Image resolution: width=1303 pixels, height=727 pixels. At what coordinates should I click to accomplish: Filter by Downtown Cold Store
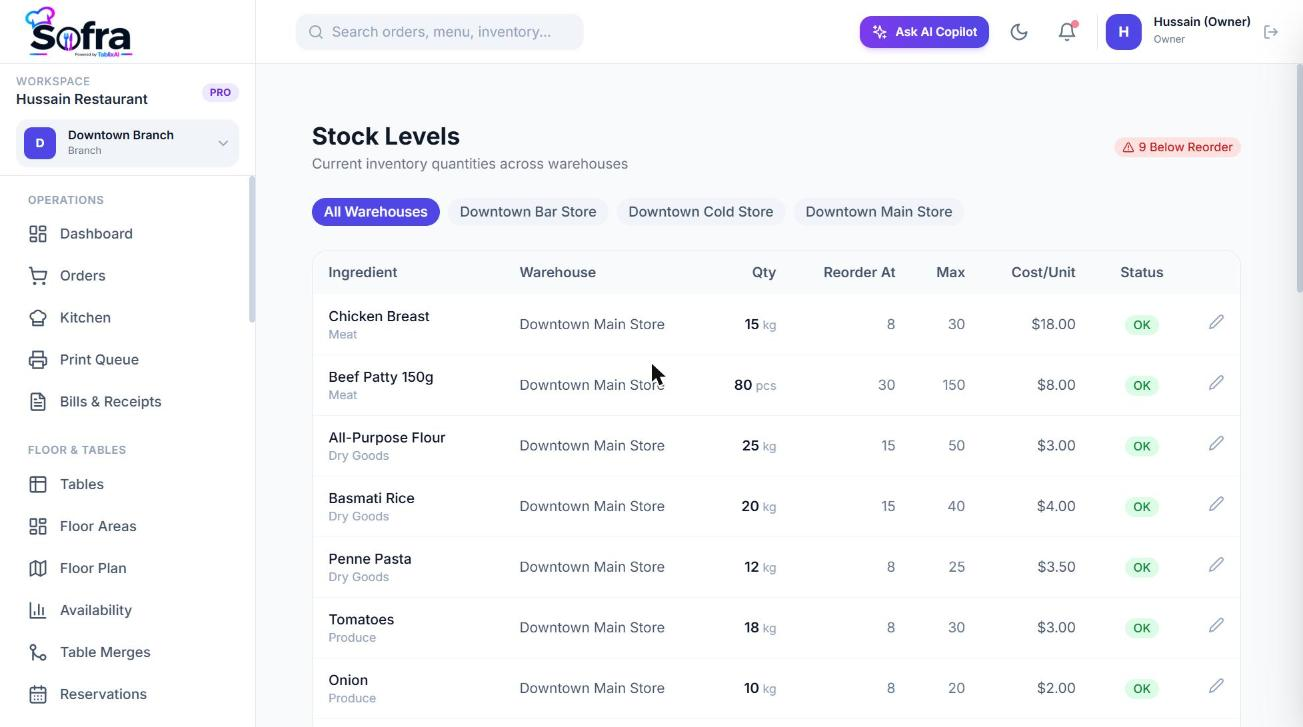pyautogui.click(x=700, y=212)
